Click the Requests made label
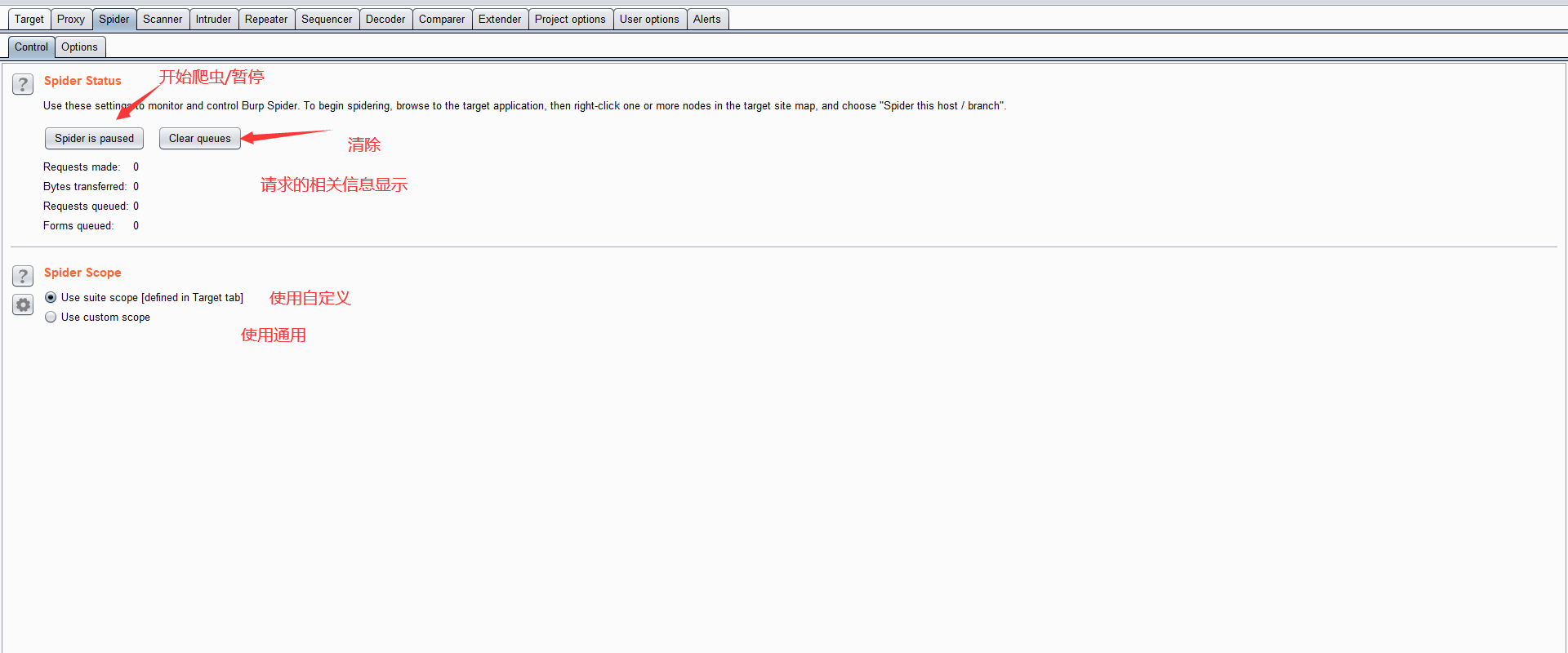Screen dimensions: 1568x653 pos(82,167)
